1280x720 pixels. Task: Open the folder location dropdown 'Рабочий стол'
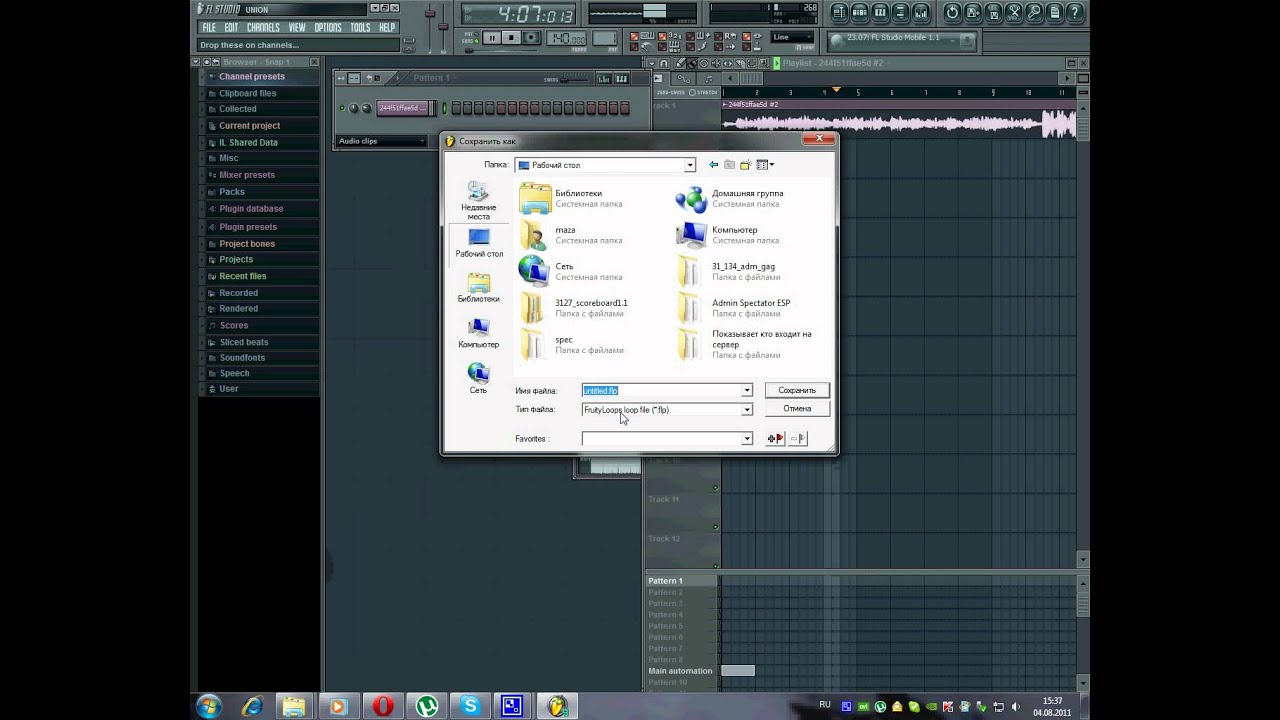point(605,165)
